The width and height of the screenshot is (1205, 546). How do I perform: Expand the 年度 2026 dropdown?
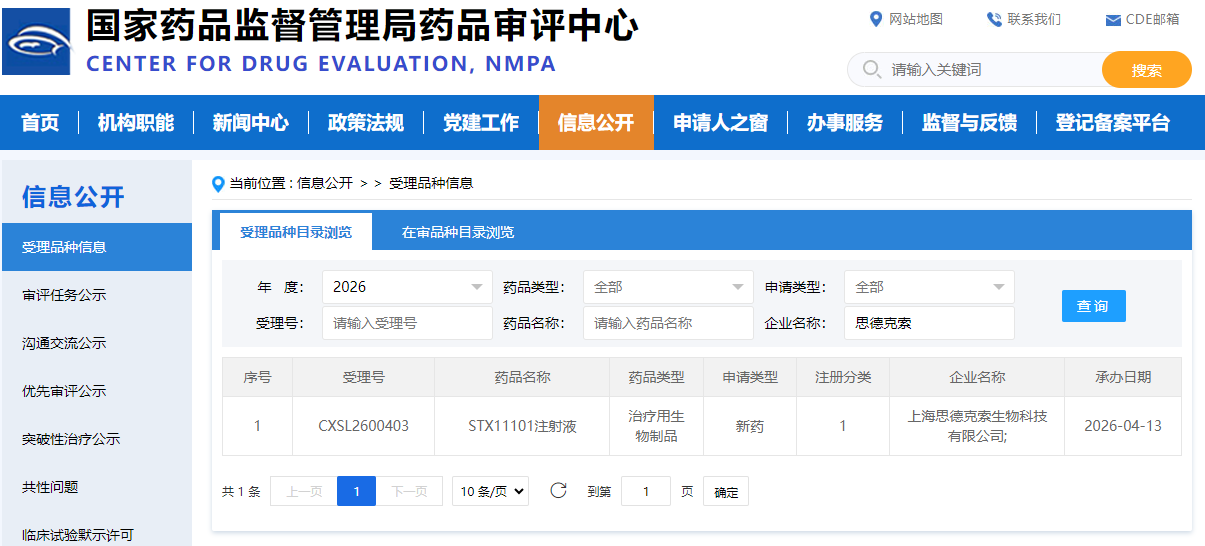point(407,287)
